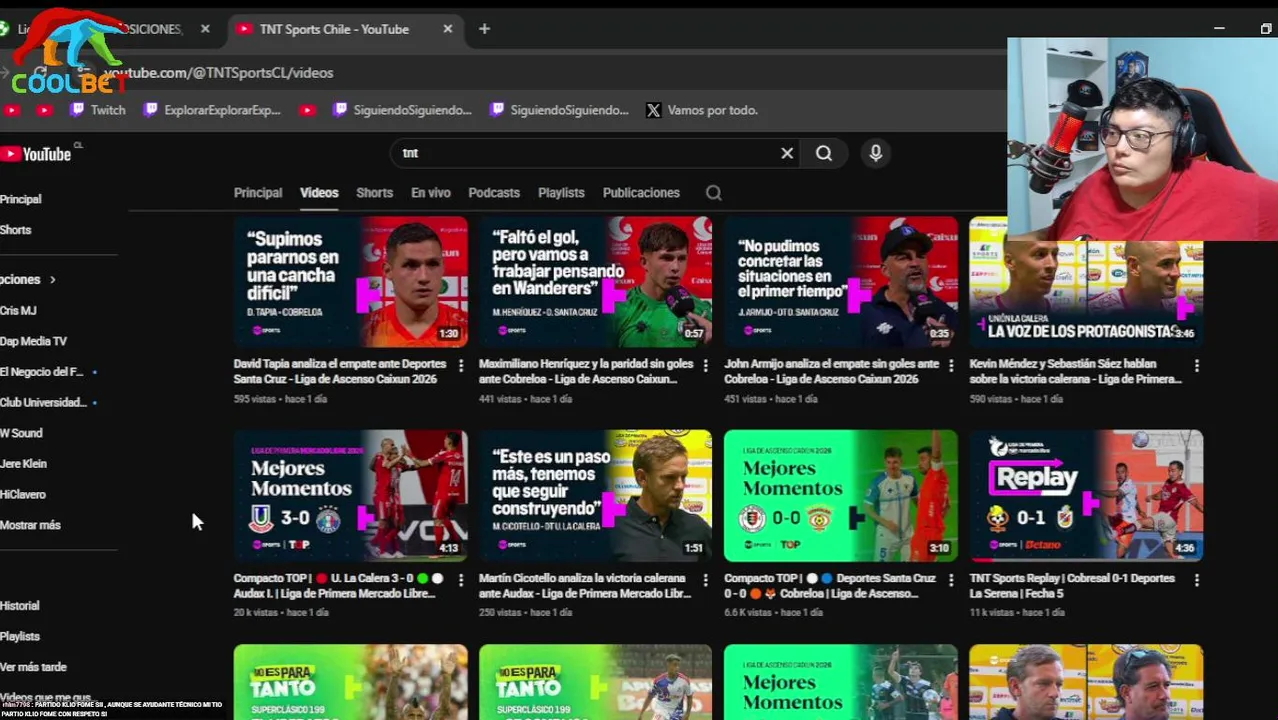1278x720 pixels.
Task: Open W Sound subscription
Action: [21, 433]
